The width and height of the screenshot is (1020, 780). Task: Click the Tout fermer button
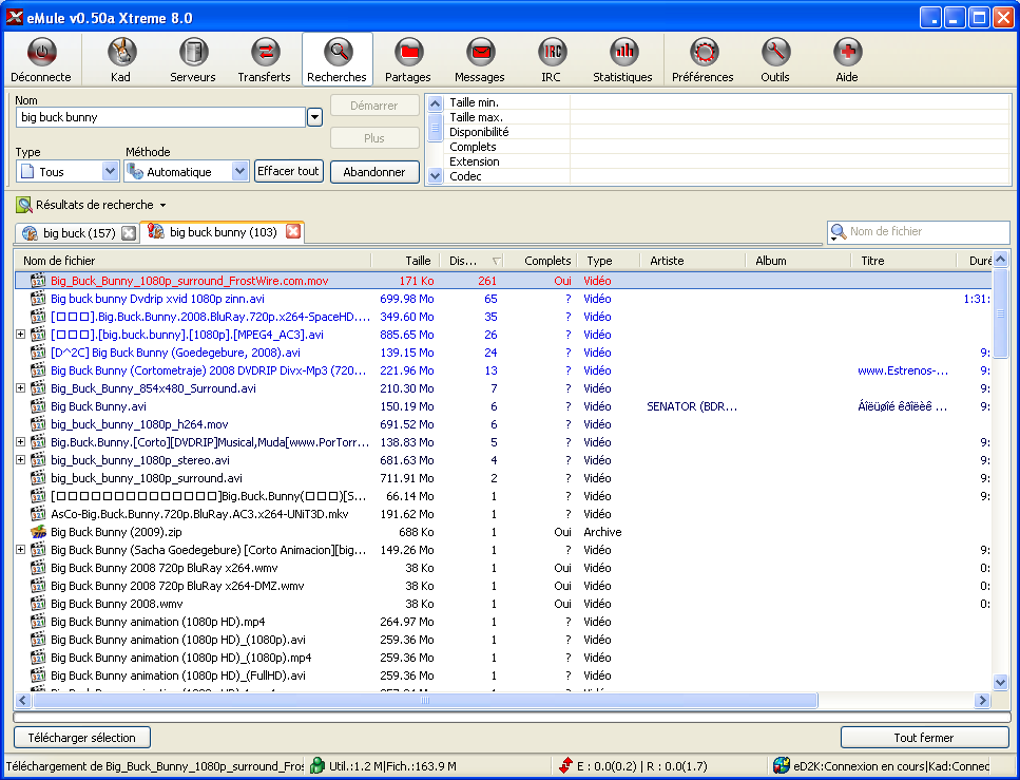924,738
